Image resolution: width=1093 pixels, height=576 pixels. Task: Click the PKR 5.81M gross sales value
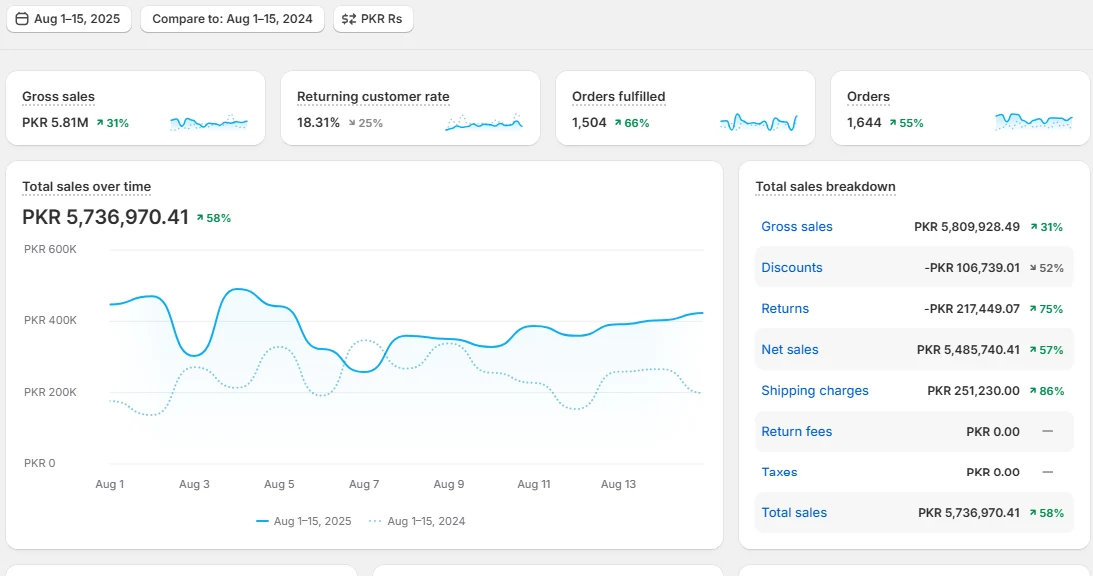coord(55,123)
